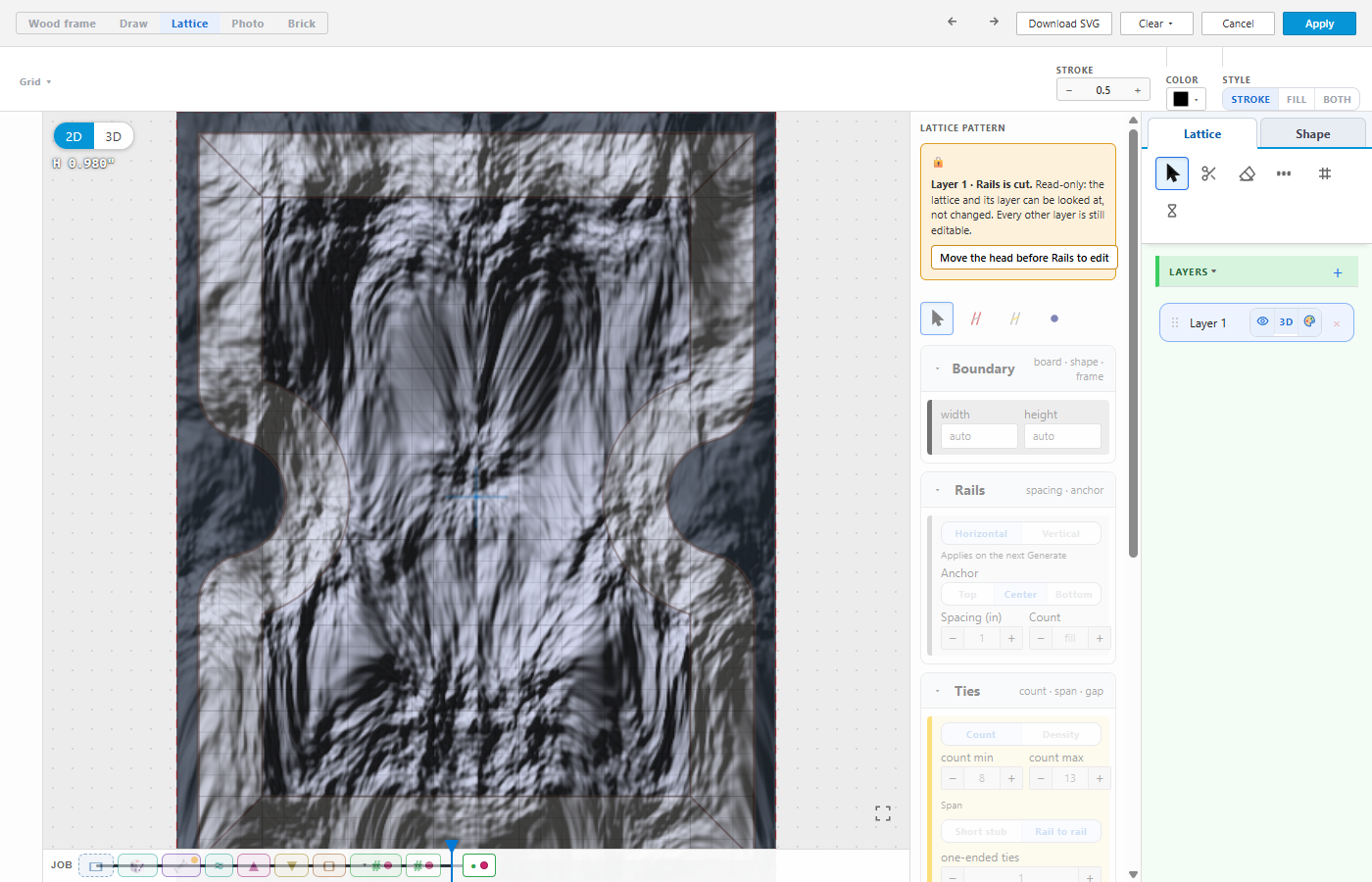Switch to the Photo tab
The image size is (1372, 882).
(x=248, y=24)
